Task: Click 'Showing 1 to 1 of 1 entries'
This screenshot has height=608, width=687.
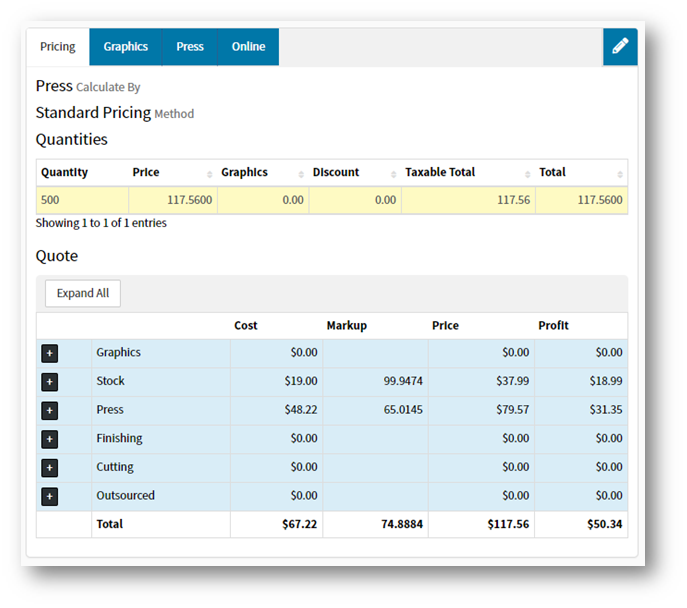Action: (101, 223)
